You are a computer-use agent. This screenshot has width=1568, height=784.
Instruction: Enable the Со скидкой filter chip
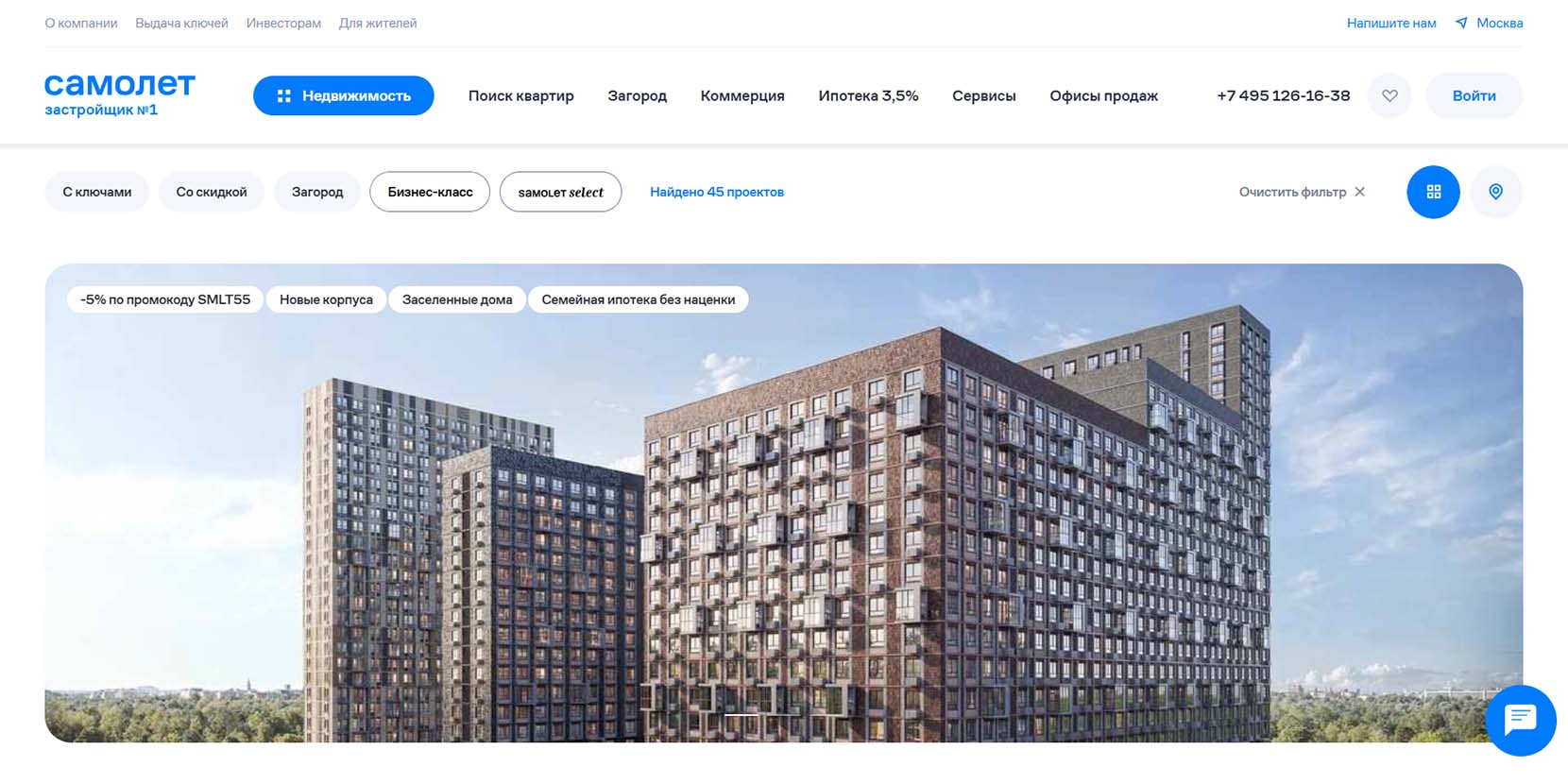click(x=212, y=192)
